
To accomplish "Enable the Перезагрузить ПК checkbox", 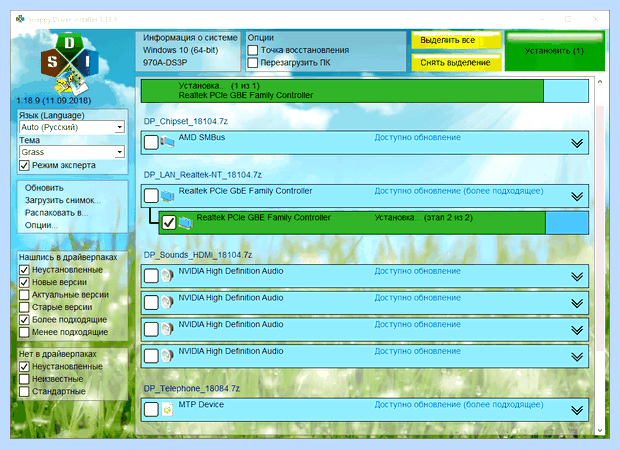I will [x=253, y=62].
